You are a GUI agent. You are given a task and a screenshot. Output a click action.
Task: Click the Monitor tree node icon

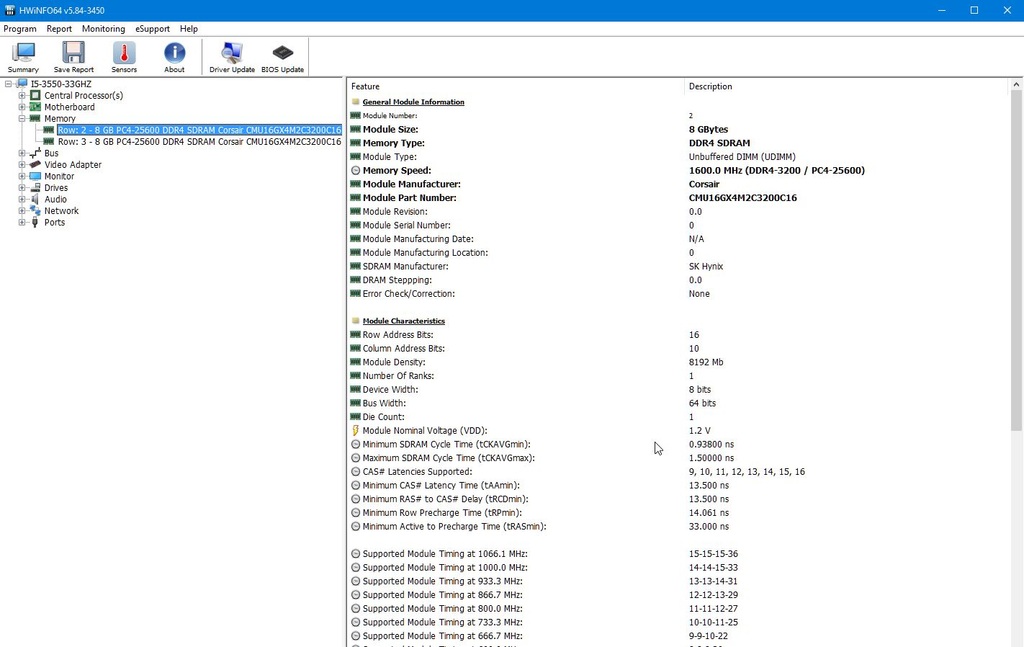point(35,176)
